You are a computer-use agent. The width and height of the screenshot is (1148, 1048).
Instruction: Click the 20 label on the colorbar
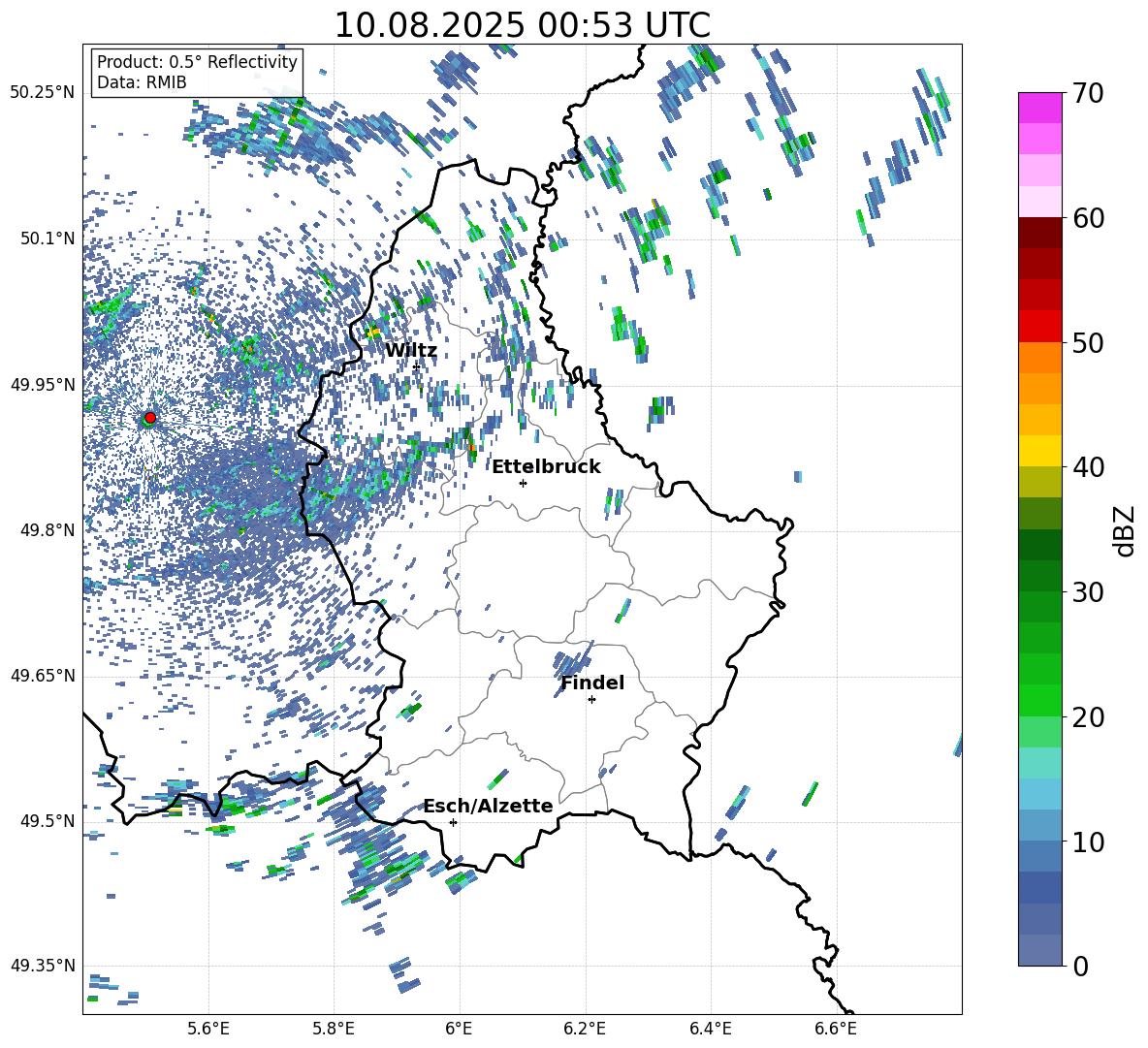[1088, 717]
